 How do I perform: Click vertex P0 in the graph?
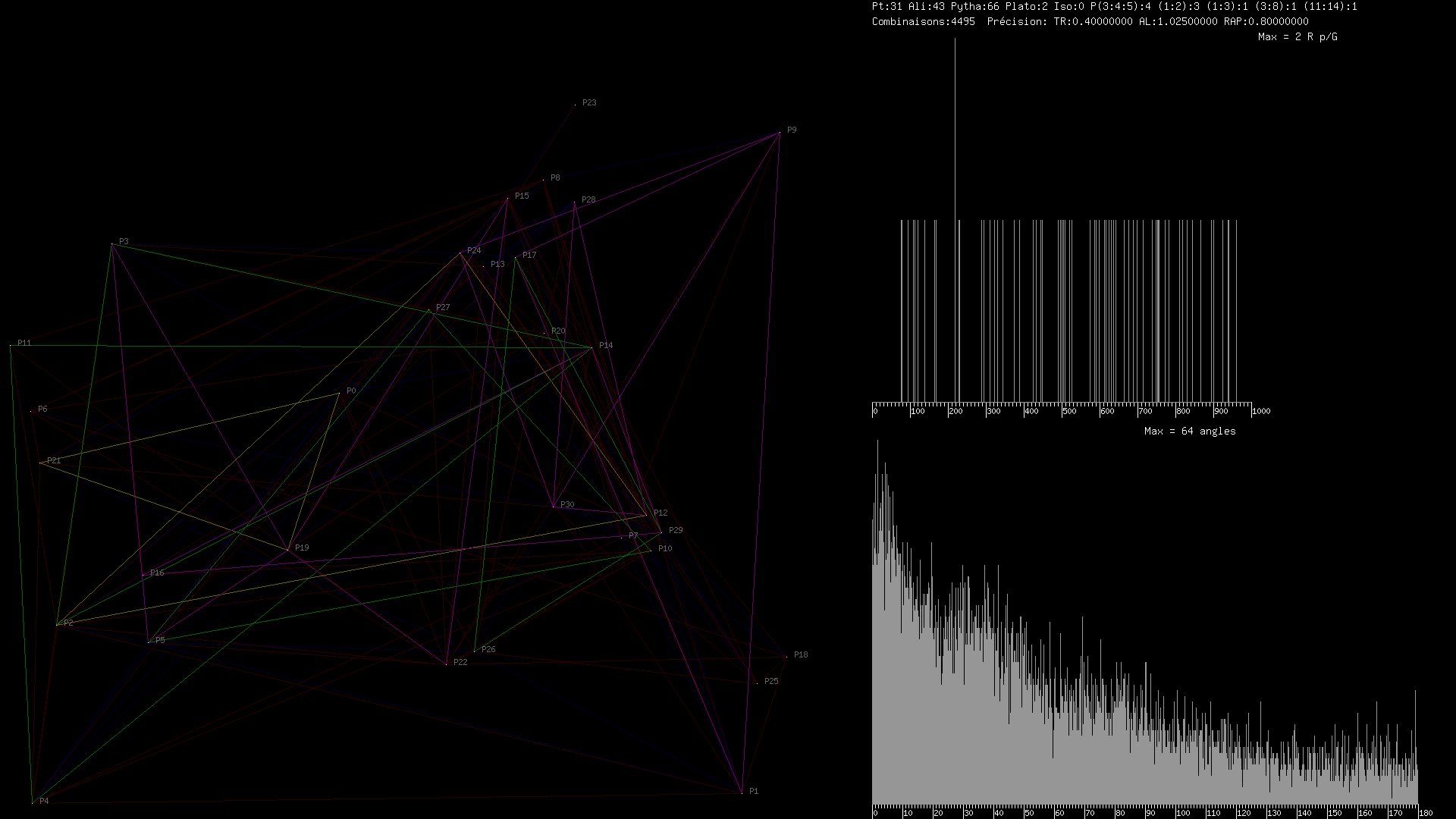pos(339,394)
